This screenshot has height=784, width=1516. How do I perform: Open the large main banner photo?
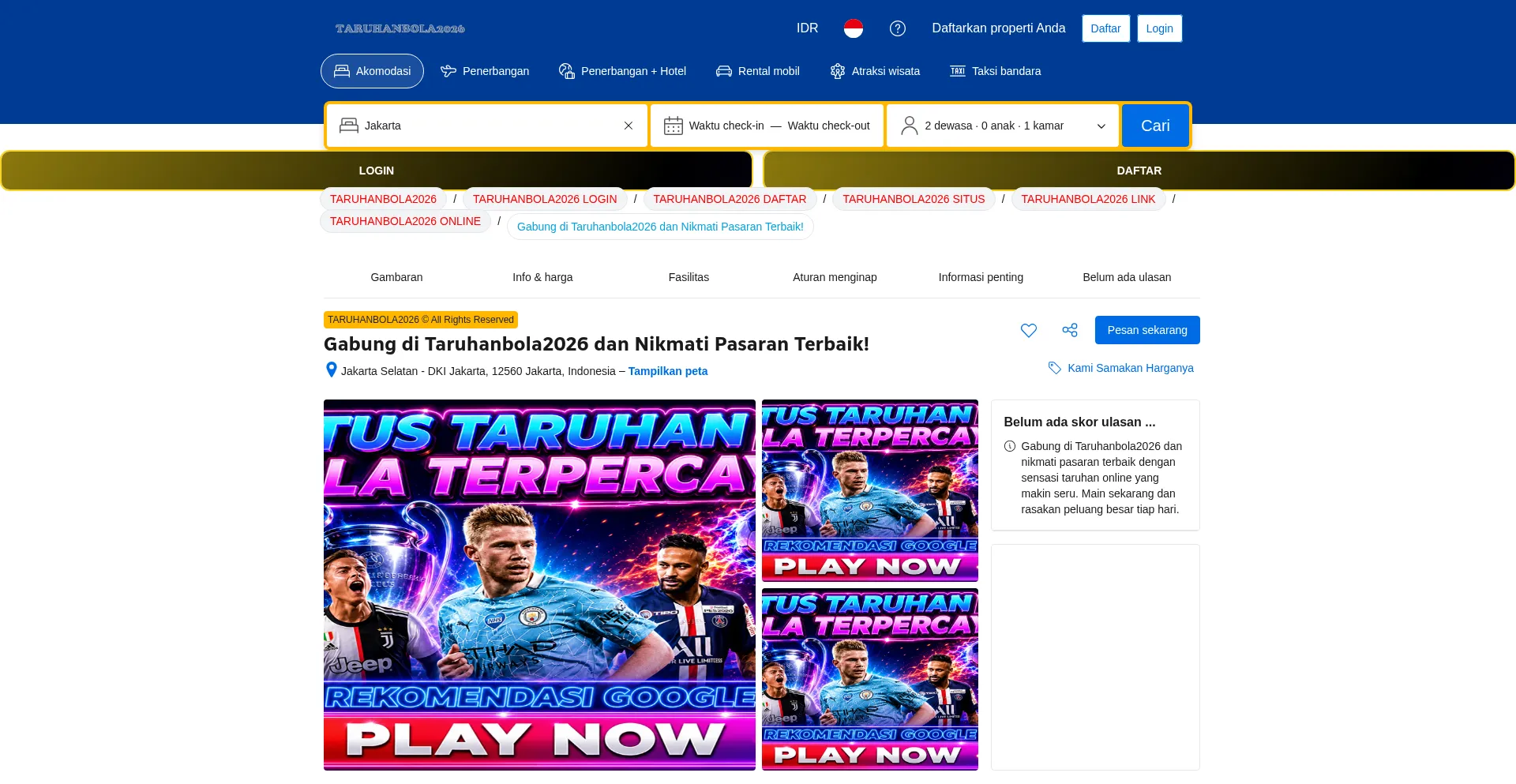click(539, 585)
